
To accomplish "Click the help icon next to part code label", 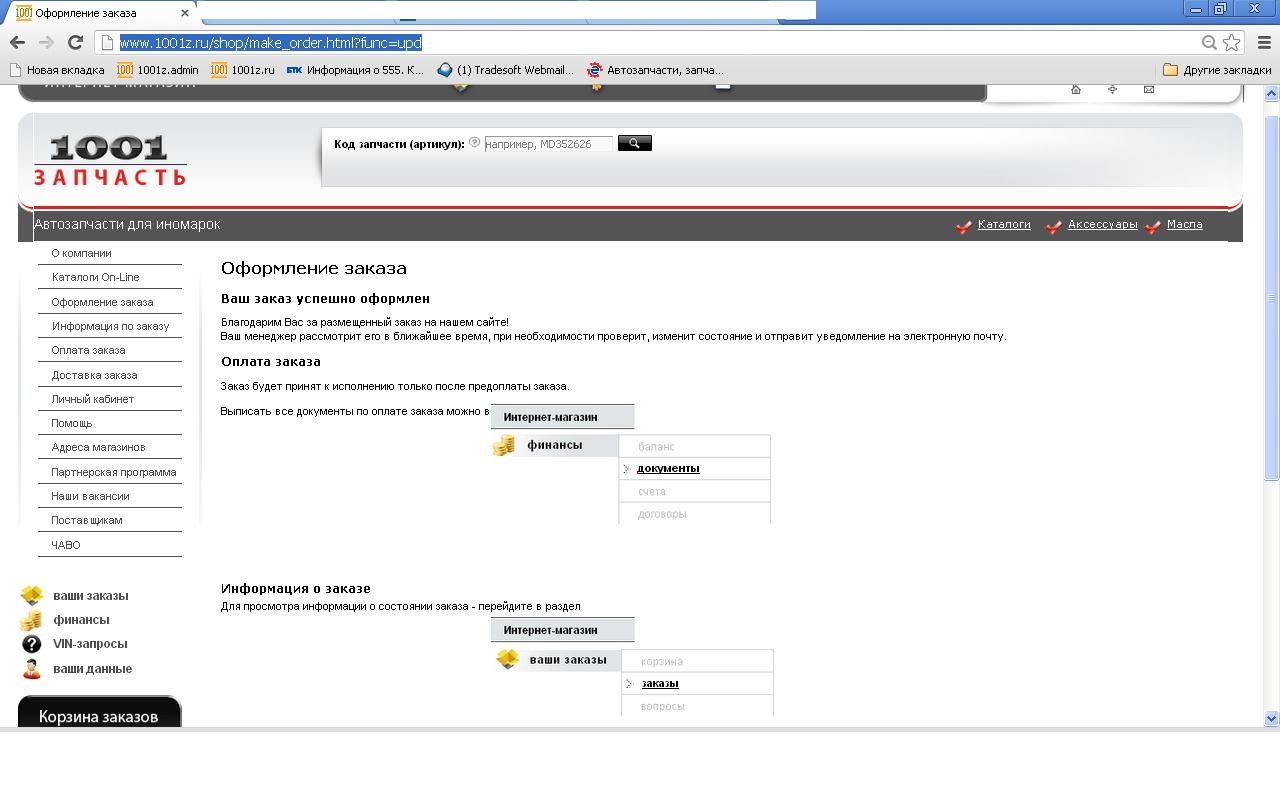I will [474, 143].
